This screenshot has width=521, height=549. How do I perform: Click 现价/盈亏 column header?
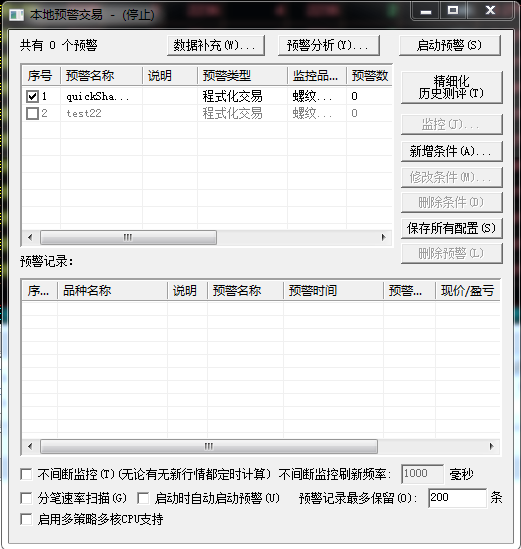click(x=468, y=290)
